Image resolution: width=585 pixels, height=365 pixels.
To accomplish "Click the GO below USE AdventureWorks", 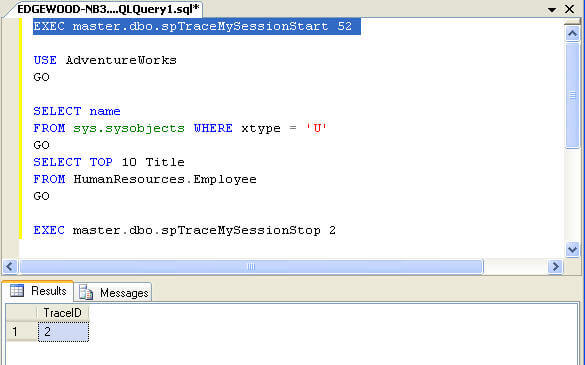I will point(41,77).
